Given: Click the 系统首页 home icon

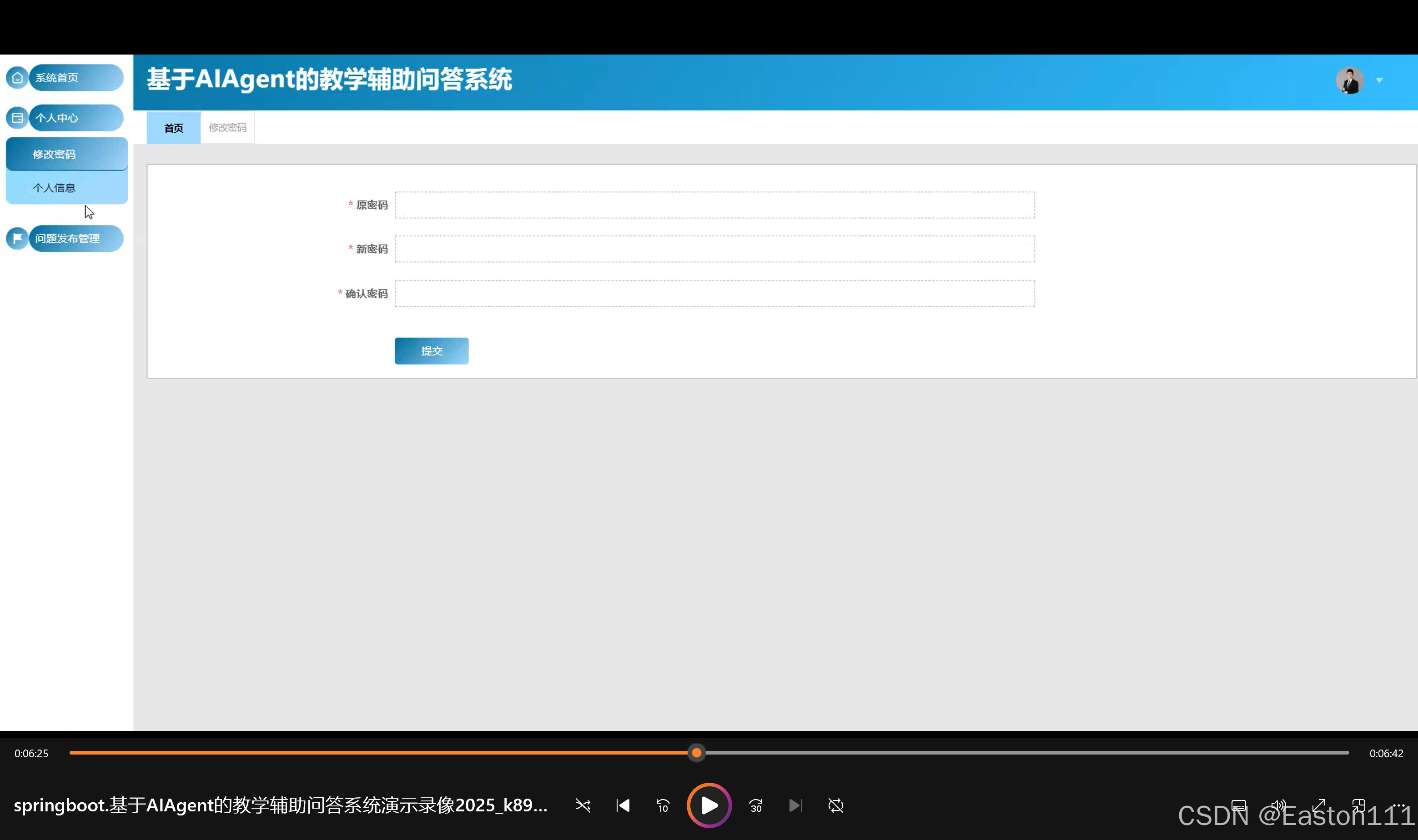Looking at the screenshot, I should click(17, 78).
